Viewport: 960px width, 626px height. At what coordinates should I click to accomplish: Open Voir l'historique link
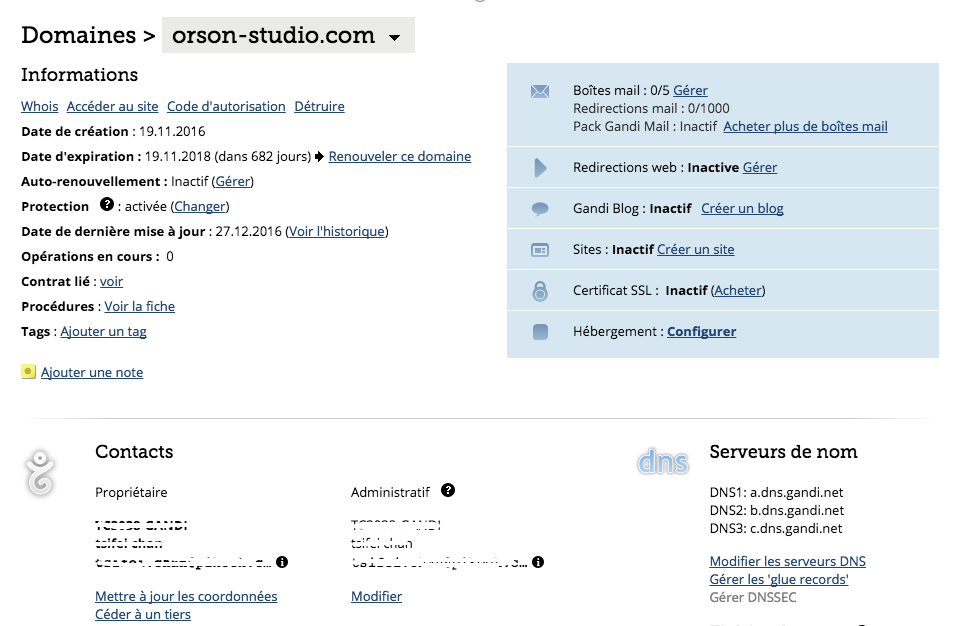[337, 232]
